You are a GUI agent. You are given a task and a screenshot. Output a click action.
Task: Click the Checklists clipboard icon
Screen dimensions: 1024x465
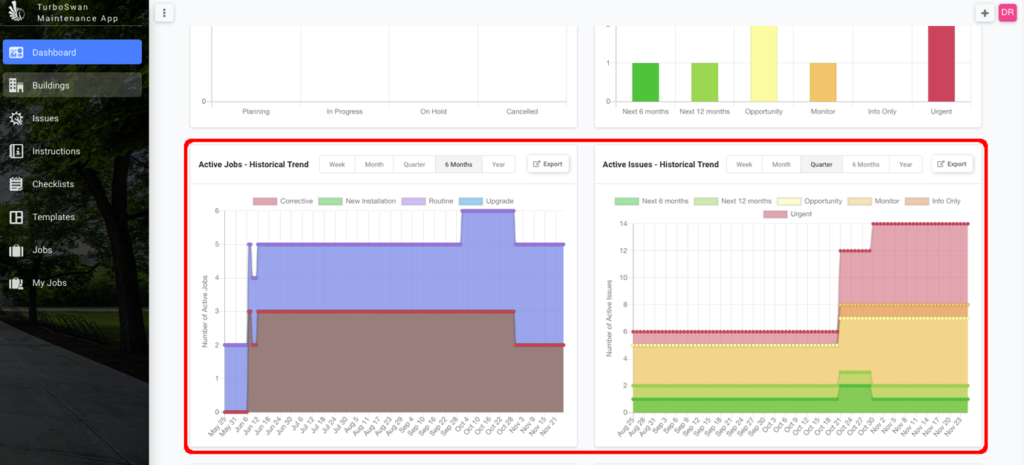coord(16,184)
